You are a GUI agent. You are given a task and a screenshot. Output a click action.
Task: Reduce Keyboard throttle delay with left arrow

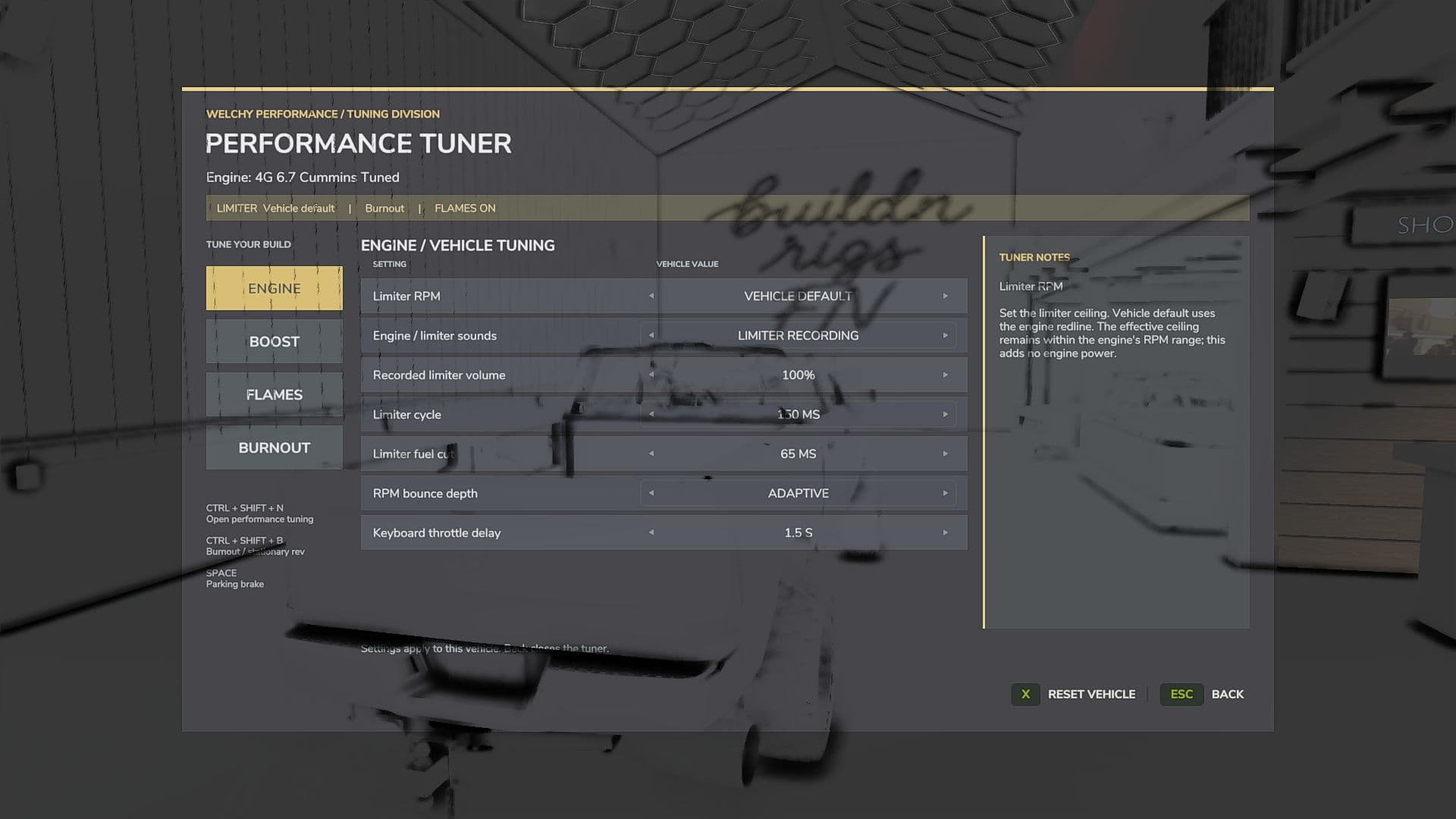point(651,532)
